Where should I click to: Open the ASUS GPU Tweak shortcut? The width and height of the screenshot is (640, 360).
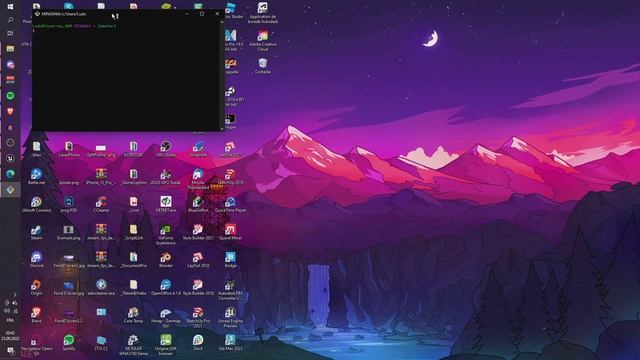pos(165,176)
